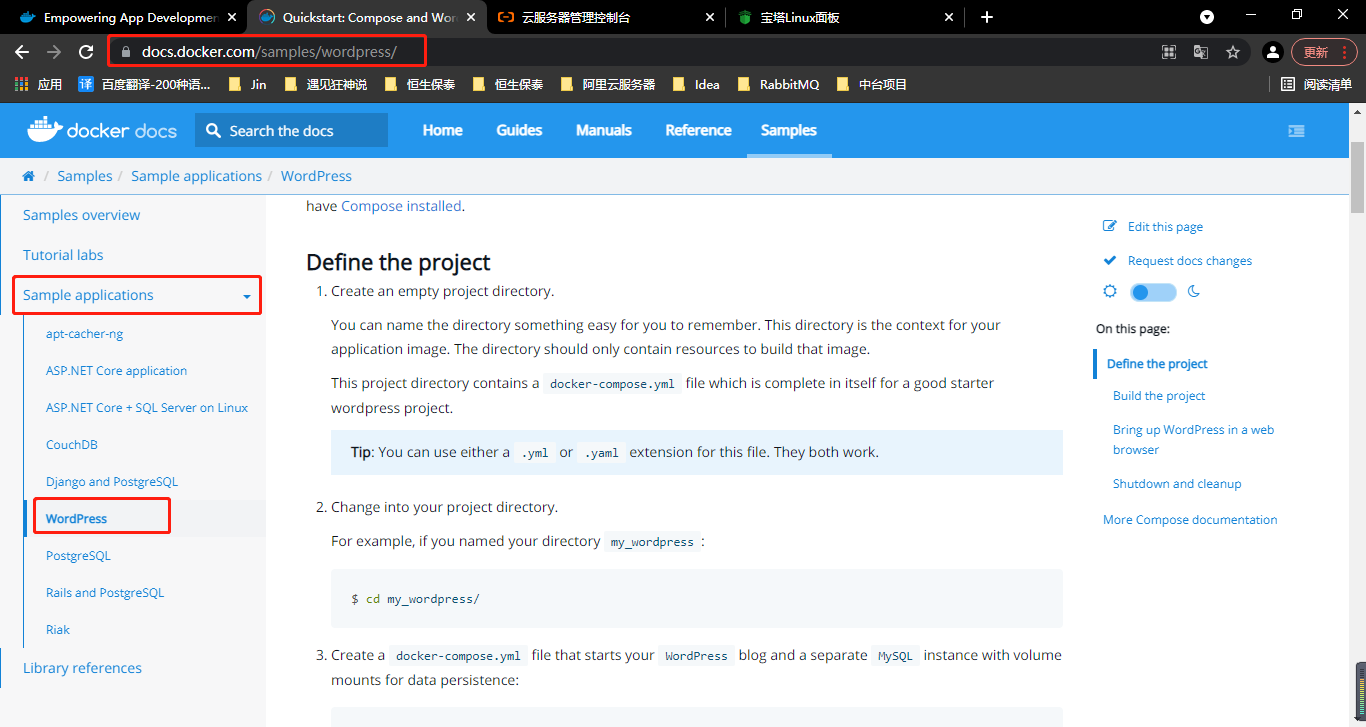Viewport: 1366px width, 727px height.
Task: Open the Guides nav menu
Action: click(519, 130)
